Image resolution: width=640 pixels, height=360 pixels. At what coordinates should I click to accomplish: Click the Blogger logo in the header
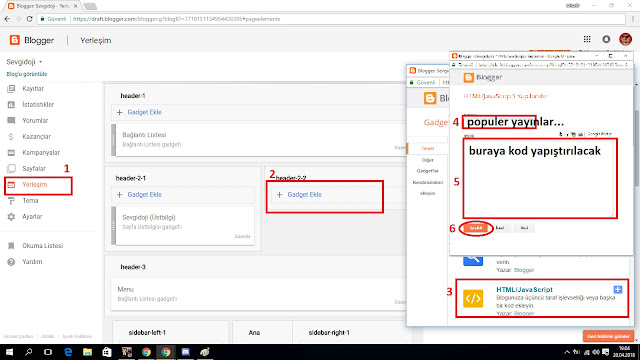[32, 40]
